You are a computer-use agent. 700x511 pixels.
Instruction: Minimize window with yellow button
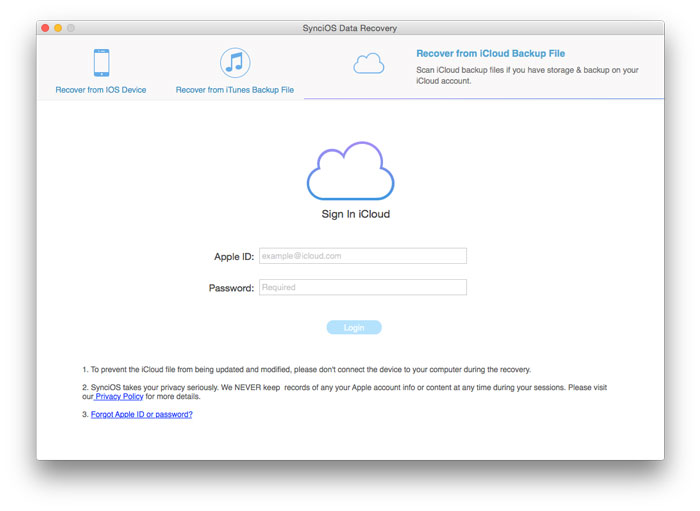(x=58, y=28)
